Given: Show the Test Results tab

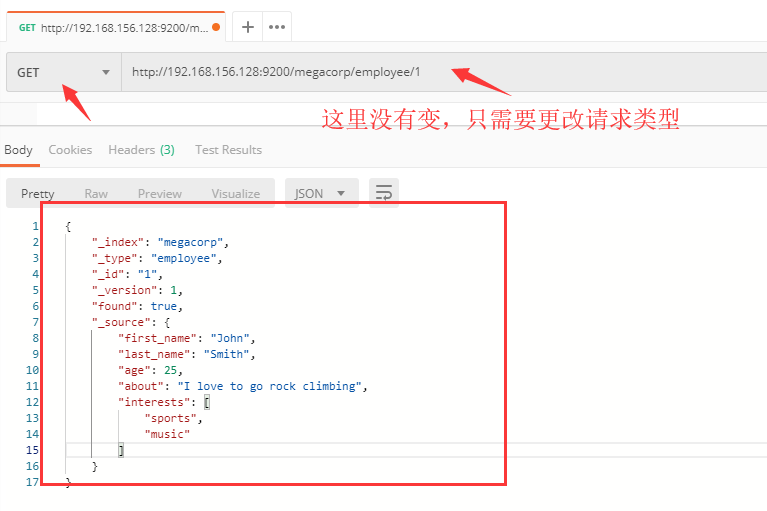Looking at the screenshot, I should click(228, 150).
